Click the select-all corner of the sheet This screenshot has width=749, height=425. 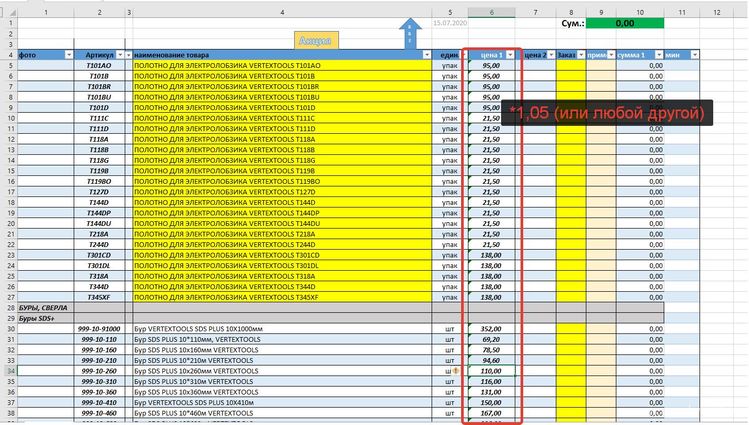(x=11, y=12)
